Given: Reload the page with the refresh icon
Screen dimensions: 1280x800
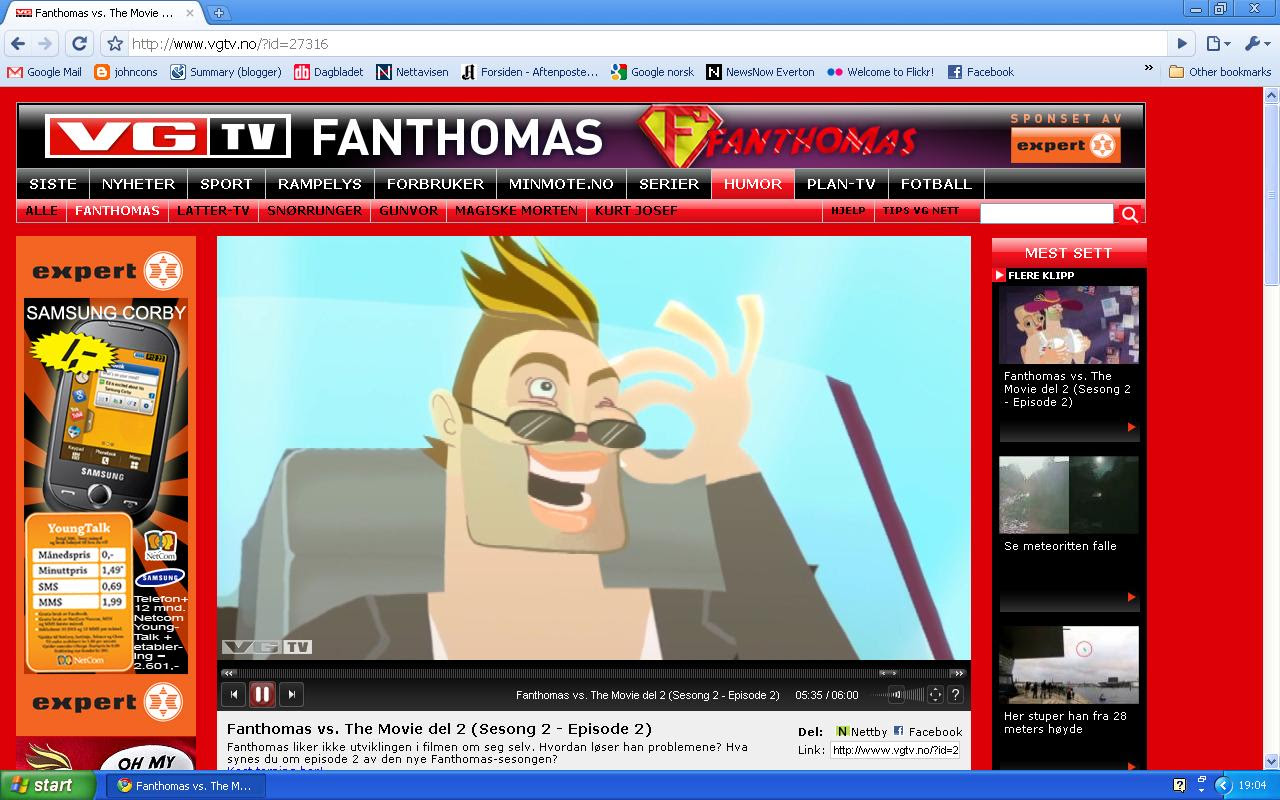Looking at the screenshot, I should (x=80, y=44).
